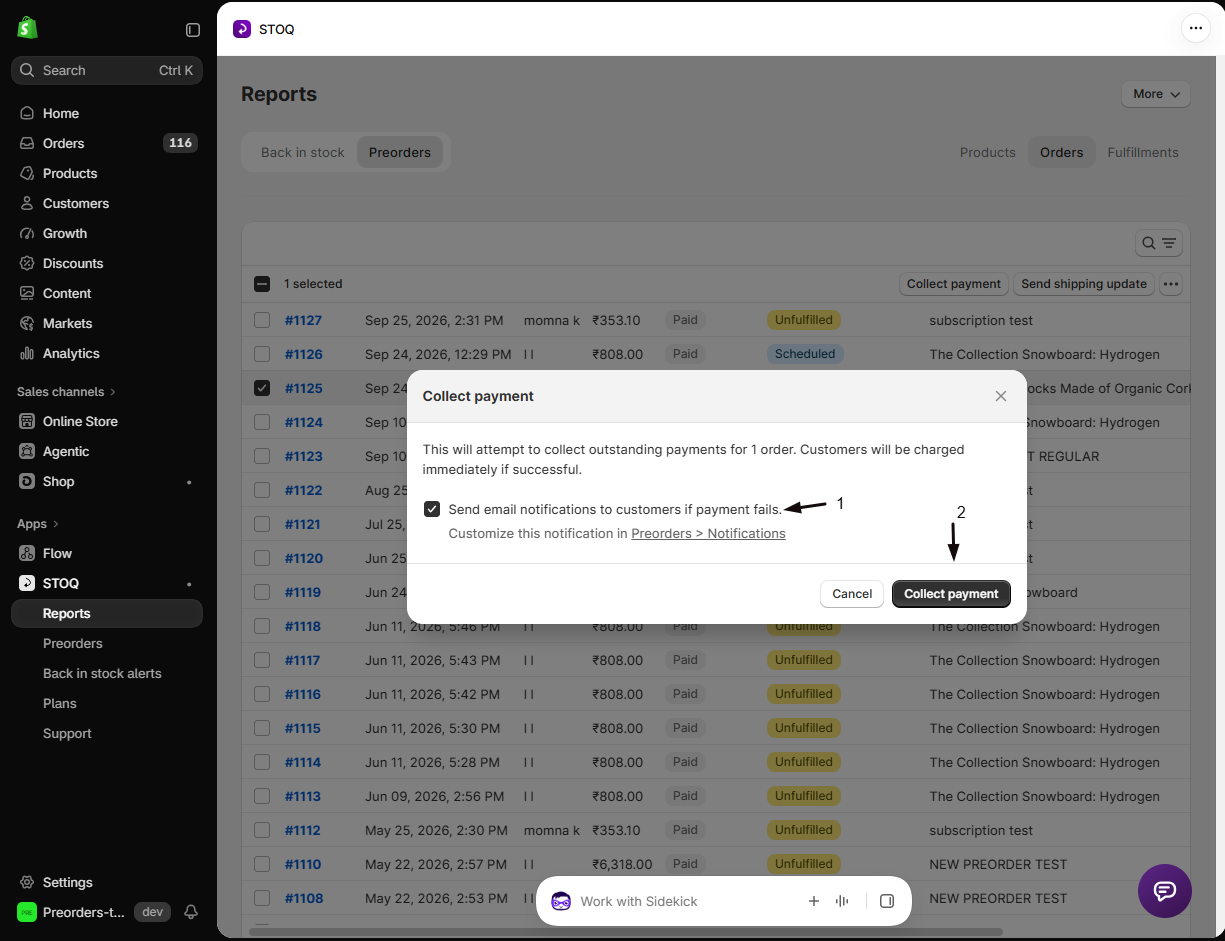
Task: Click the voice waveform icon in Sidekick
Action: (x=842, y=901)
